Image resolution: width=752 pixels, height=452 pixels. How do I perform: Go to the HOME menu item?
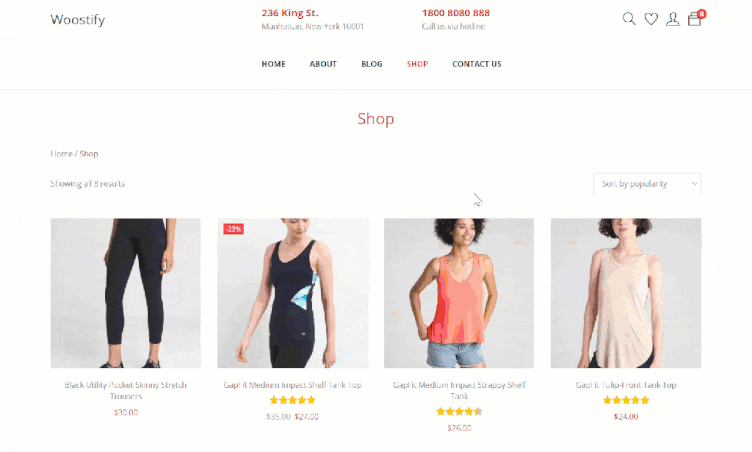click(273, 64)
